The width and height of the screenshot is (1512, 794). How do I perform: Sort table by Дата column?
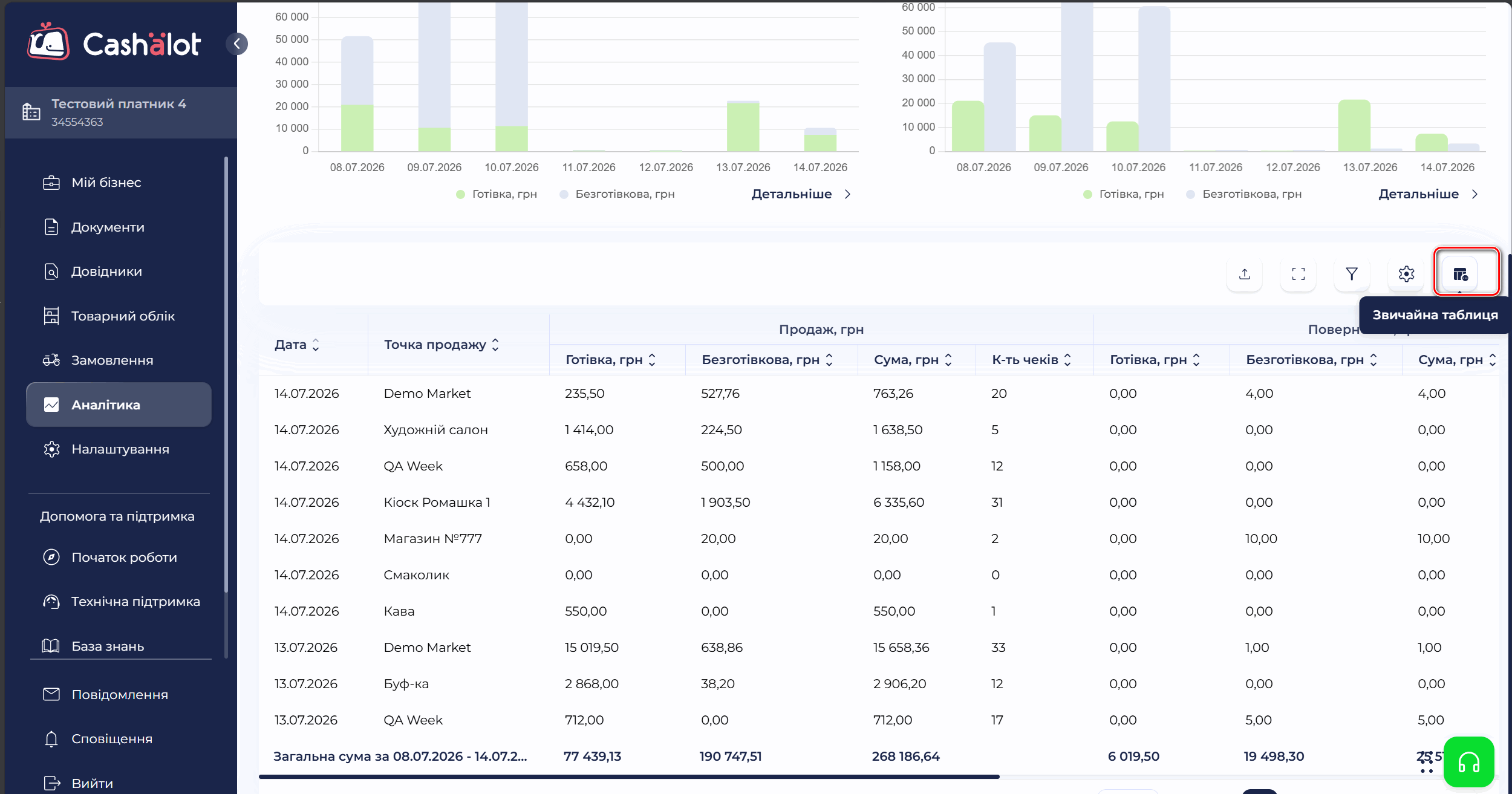coord(297,345)
